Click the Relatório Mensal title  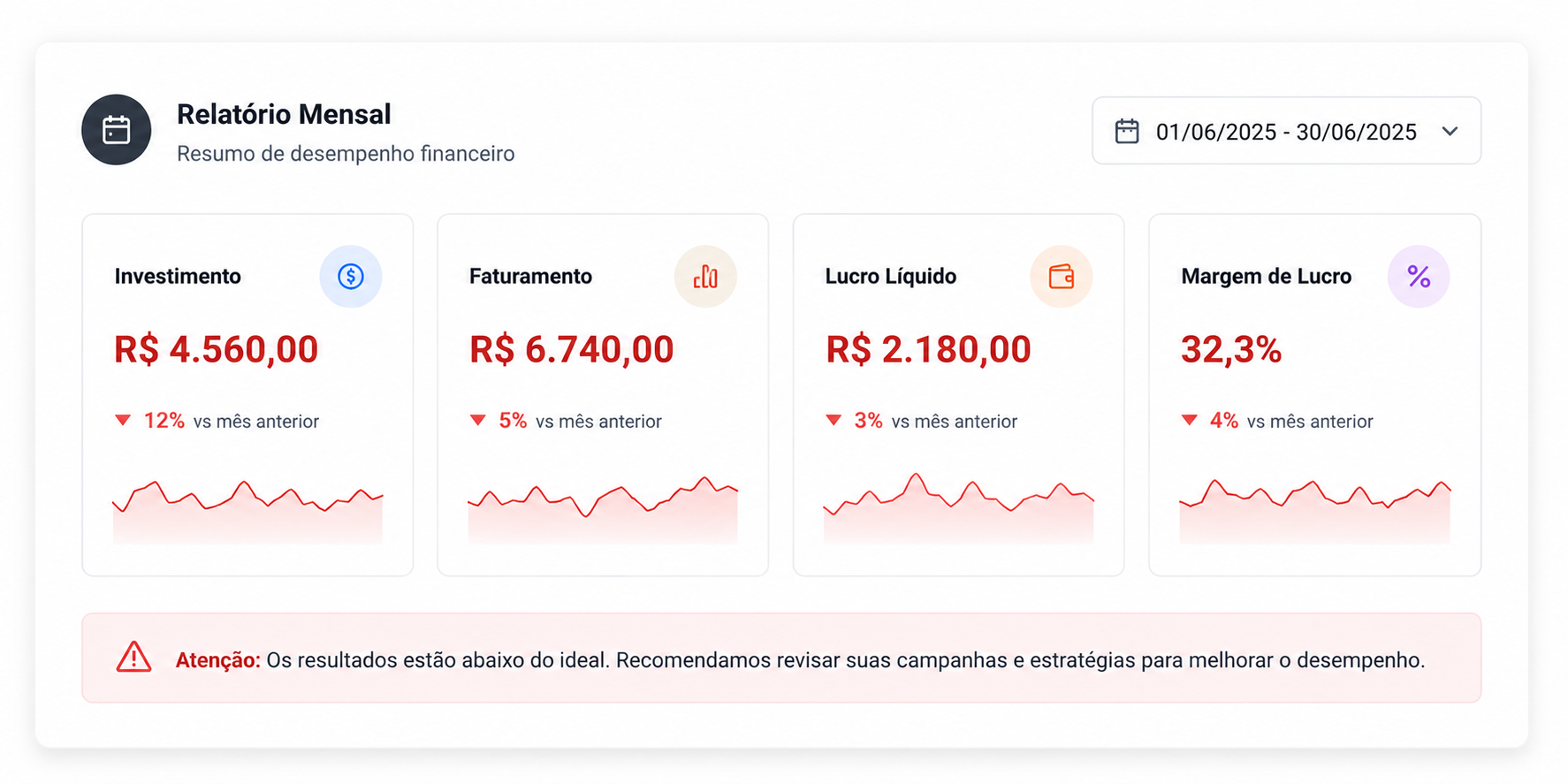pyautogui.click(x=284, y=114)
